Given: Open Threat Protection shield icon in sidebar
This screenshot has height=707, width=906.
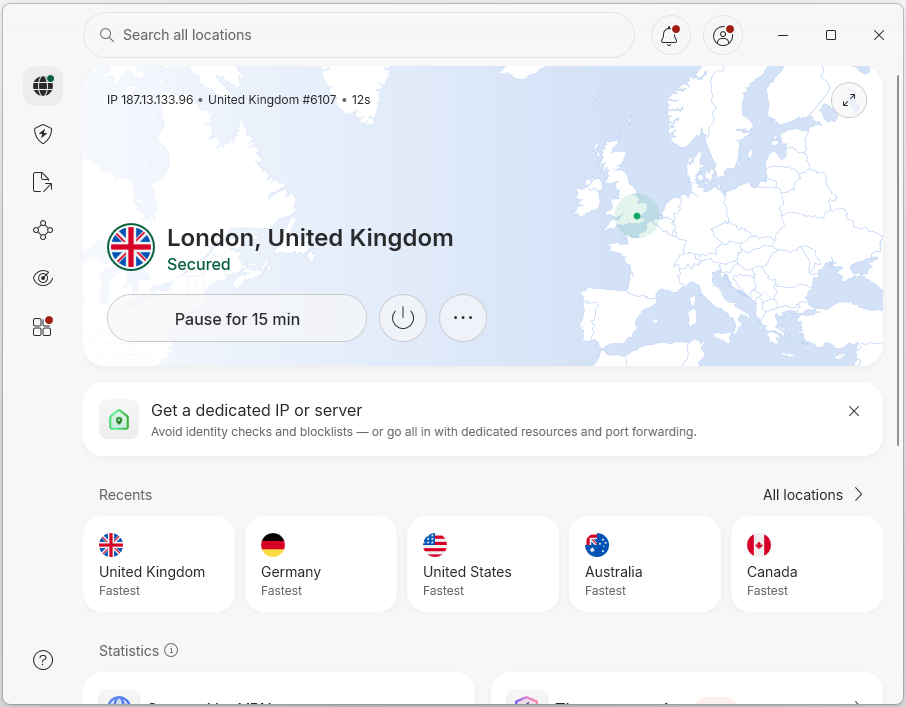Looking at the screenshot, I should (x=43, y=134).
